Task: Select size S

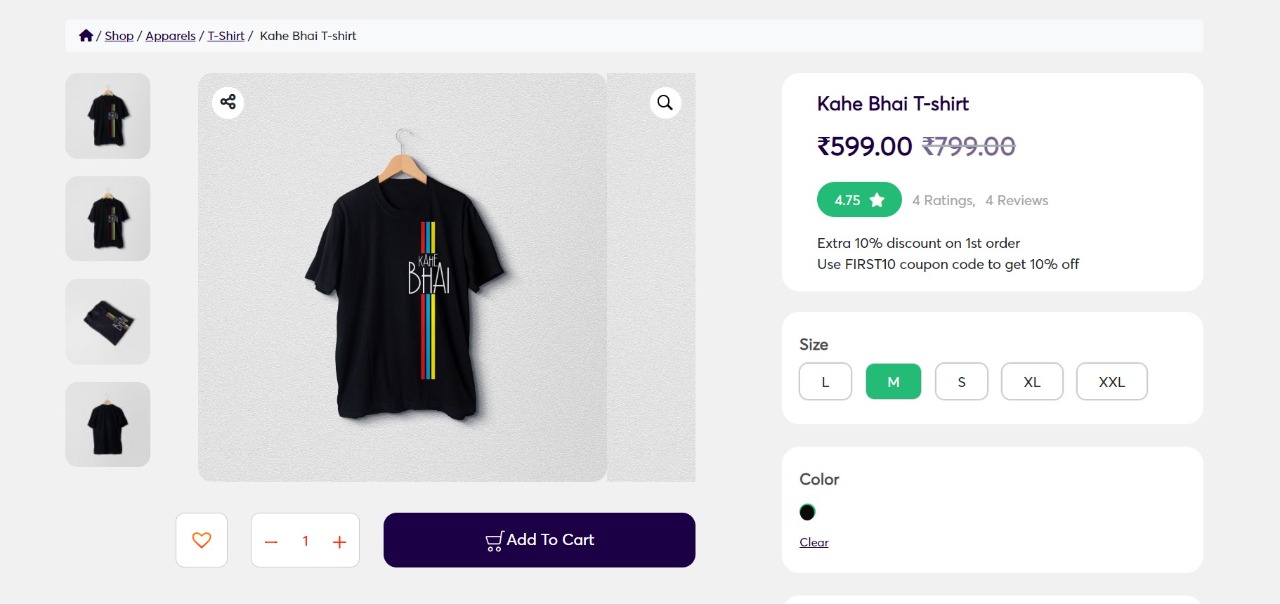Action: [961, 381]
